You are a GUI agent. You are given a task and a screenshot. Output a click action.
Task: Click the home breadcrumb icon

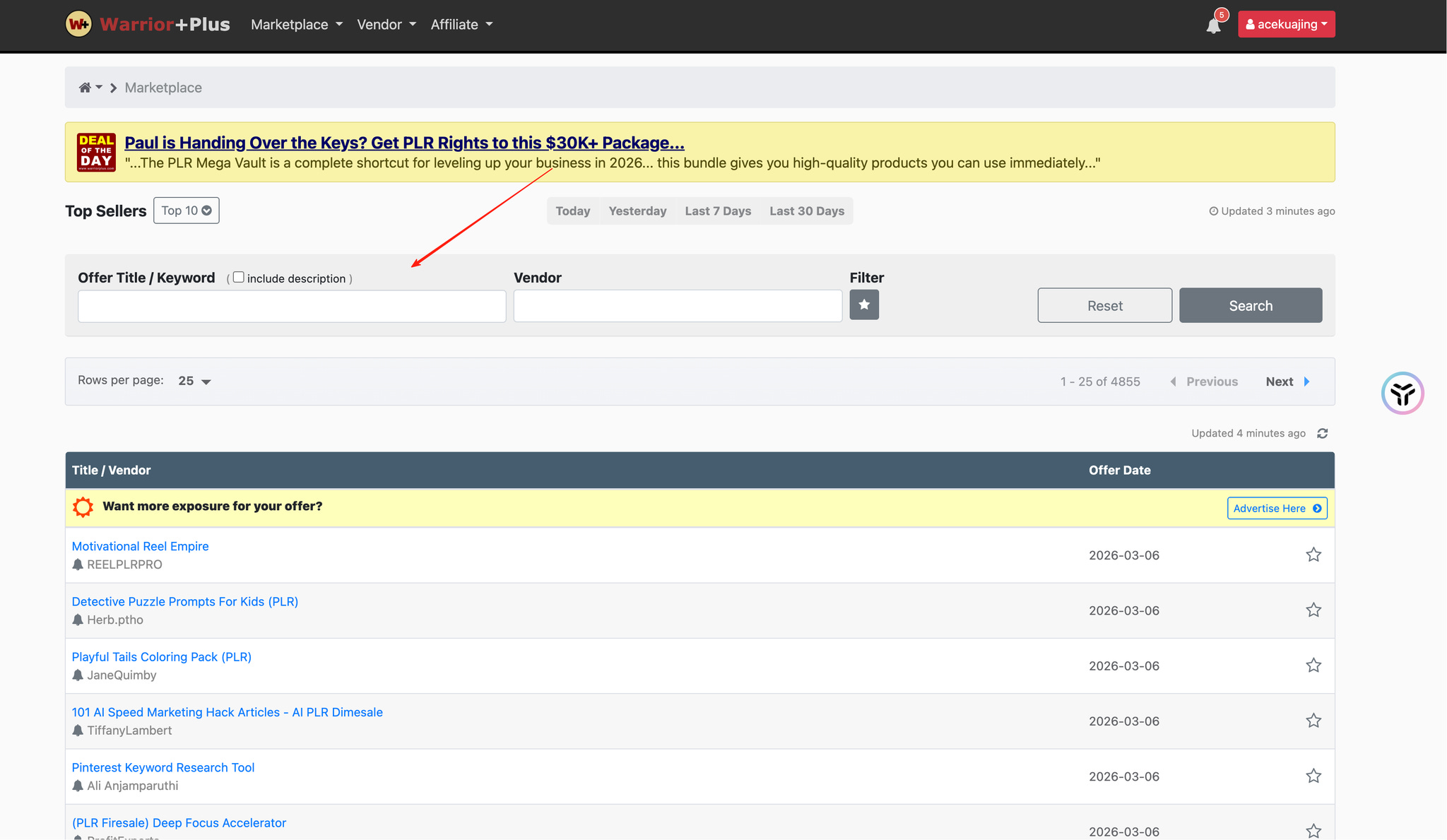[x=85, y=88]
